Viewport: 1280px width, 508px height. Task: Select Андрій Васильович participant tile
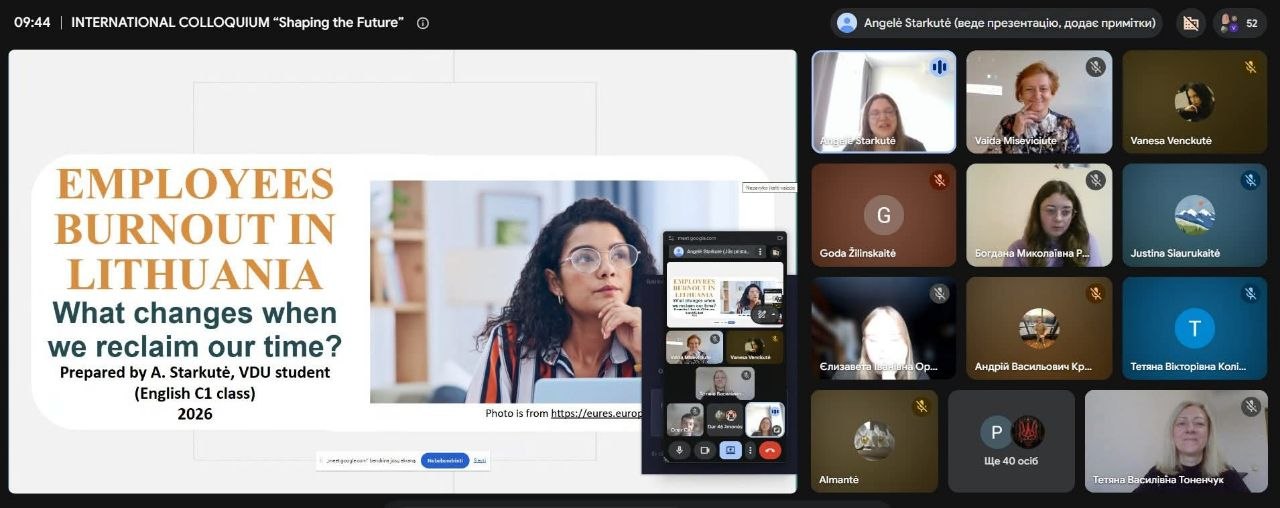(1039, 328)
